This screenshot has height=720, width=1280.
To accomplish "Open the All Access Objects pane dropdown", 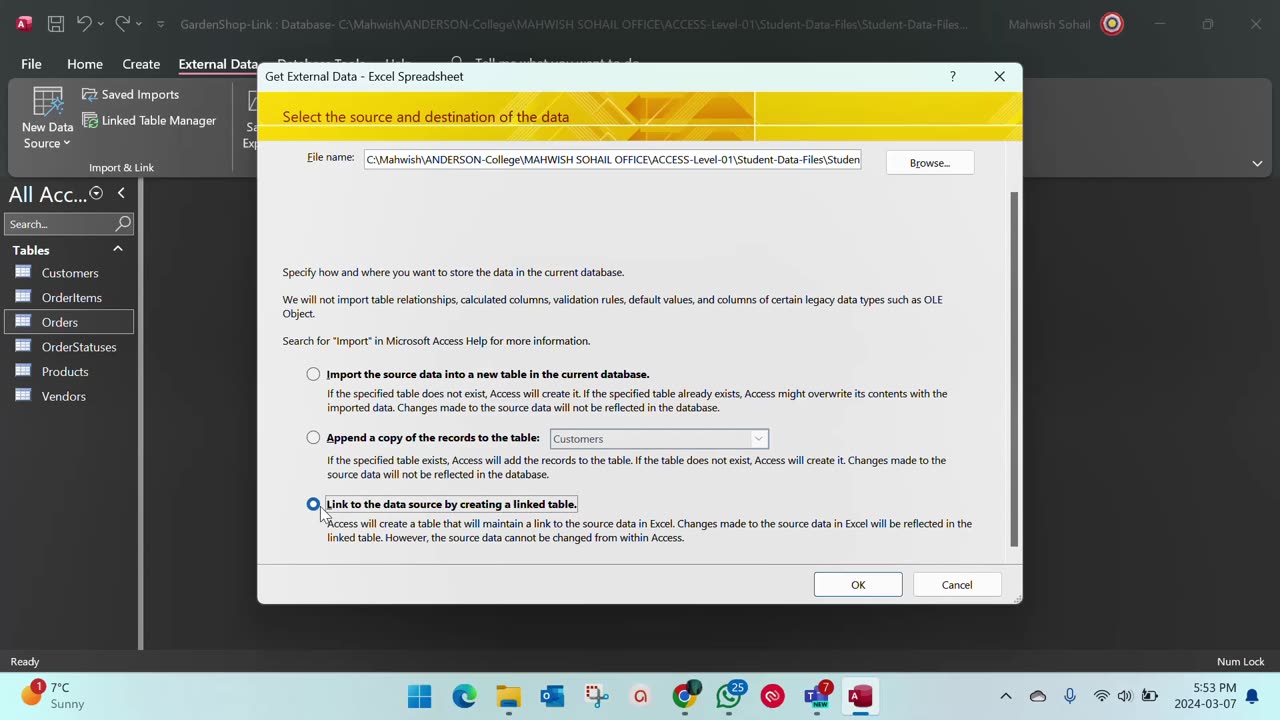I will pos(96,193).
